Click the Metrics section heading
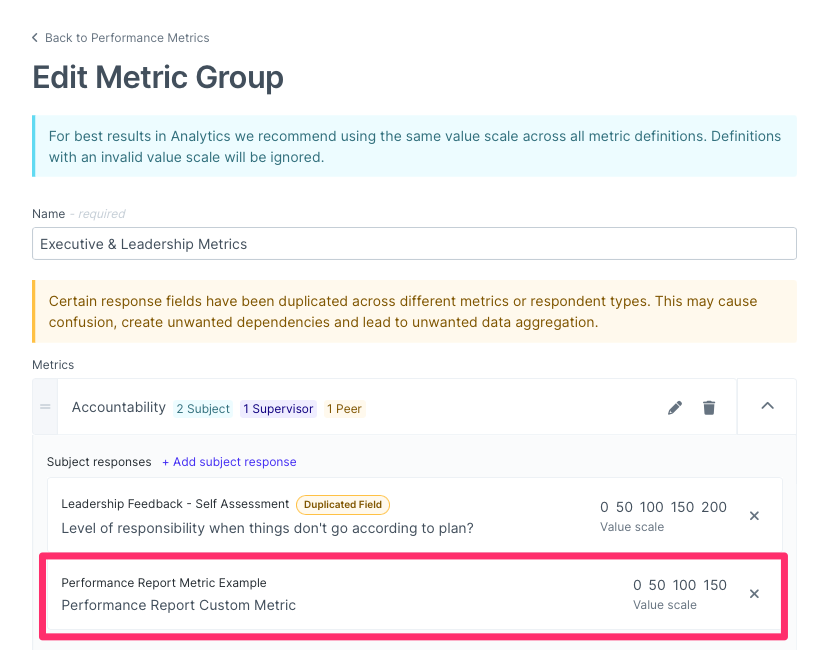The height and width of the screenshot is (650, 830). tap(53, 365)
